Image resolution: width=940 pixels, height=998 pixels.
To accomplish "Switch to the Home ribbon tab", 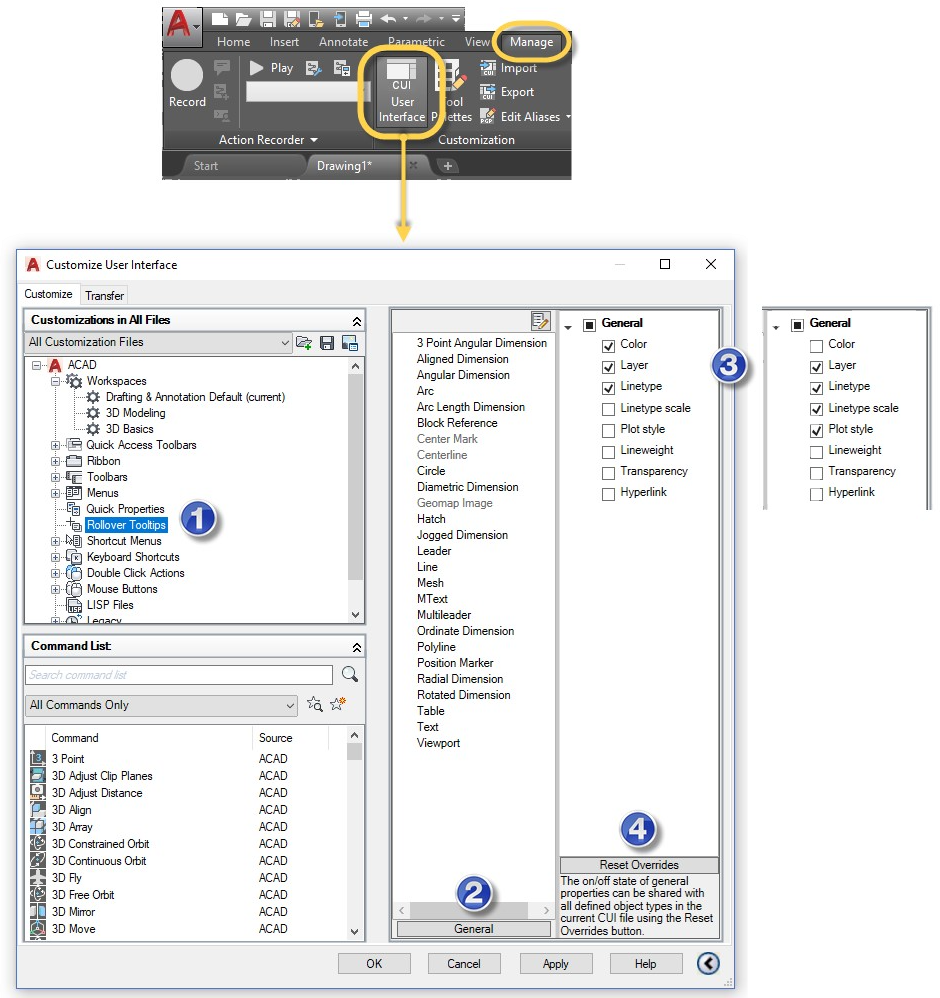I will pos(234,42).
